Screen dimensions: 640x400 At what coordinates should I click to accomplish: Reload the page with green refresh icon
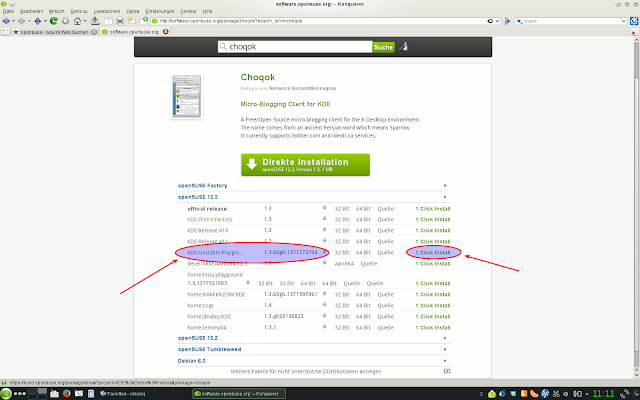tap(53, 21)
